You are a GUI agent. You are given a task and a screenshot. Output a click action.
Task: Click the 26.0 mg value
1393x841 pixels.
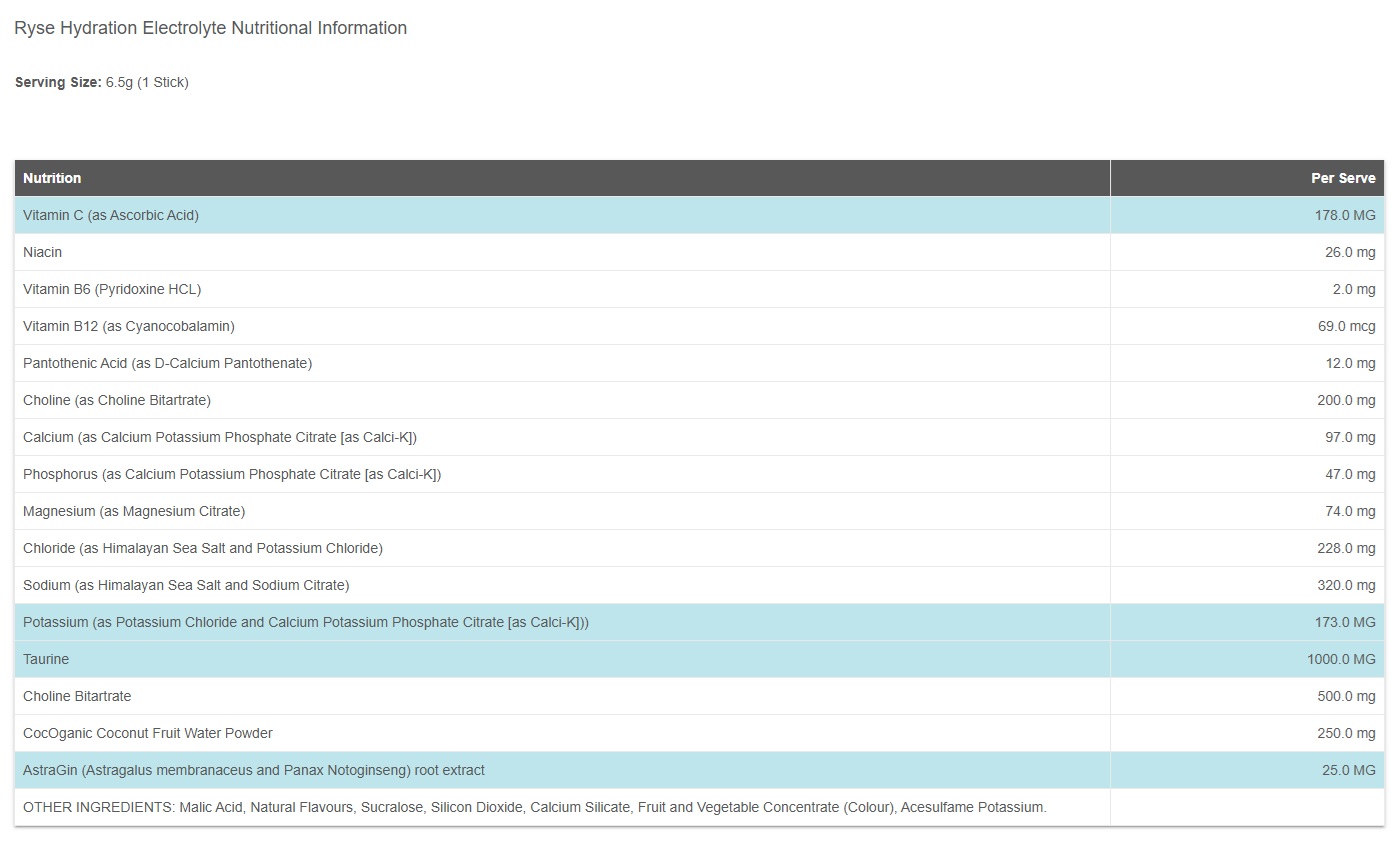coord(1350,252)
